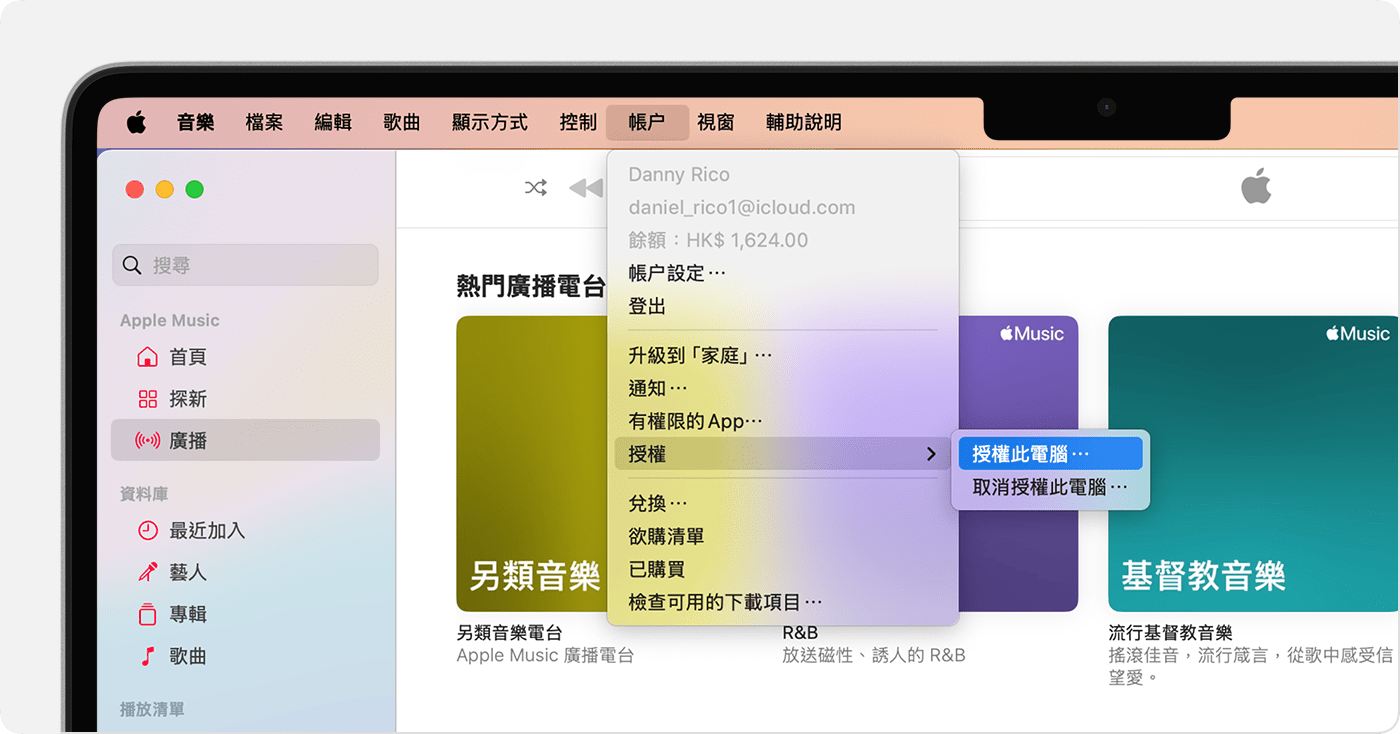
Task: Choose 檢查可用的下載項目… menu item
Action: pos(783,602)
